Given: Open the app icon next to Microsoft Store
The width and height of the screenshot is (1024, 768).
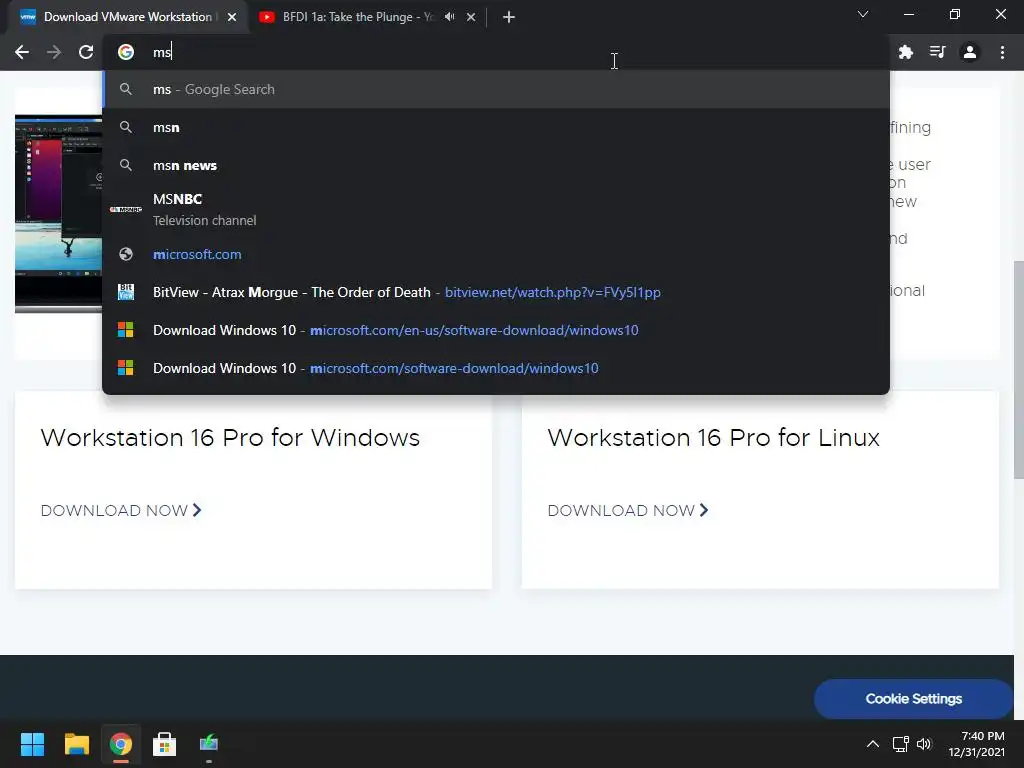Looking at the screenshot, I should click(x=208, y=744).
